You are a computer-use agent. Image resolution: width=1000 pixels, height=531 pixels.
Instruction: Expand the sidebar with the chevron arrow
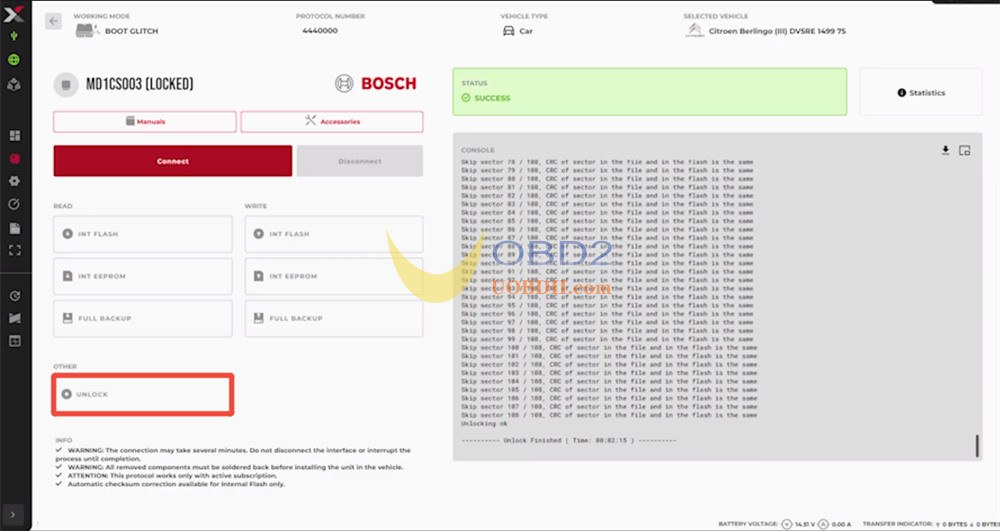click(13, 514)
